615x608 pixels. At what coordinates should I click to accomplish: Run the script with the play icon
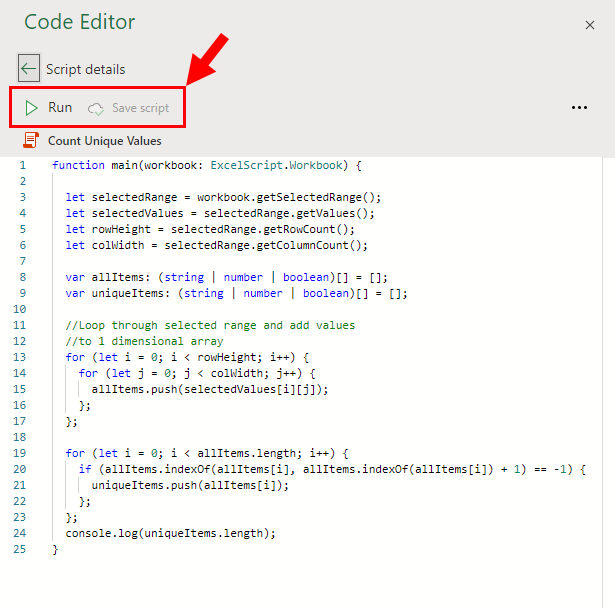pyautogui.click(x=31, y=108)
